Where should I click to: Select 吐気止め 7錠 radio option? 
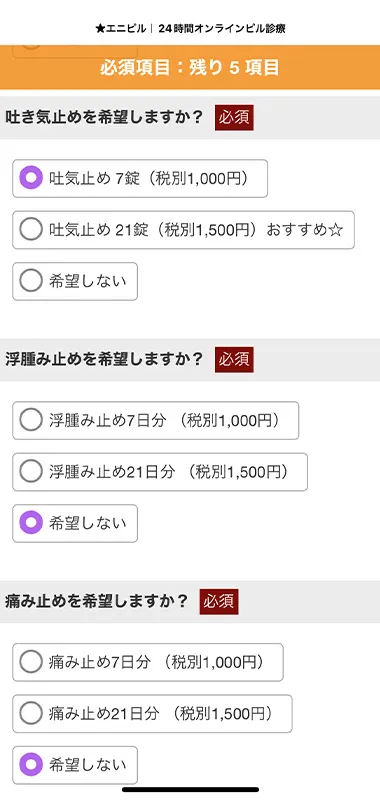tap(140, 179)
